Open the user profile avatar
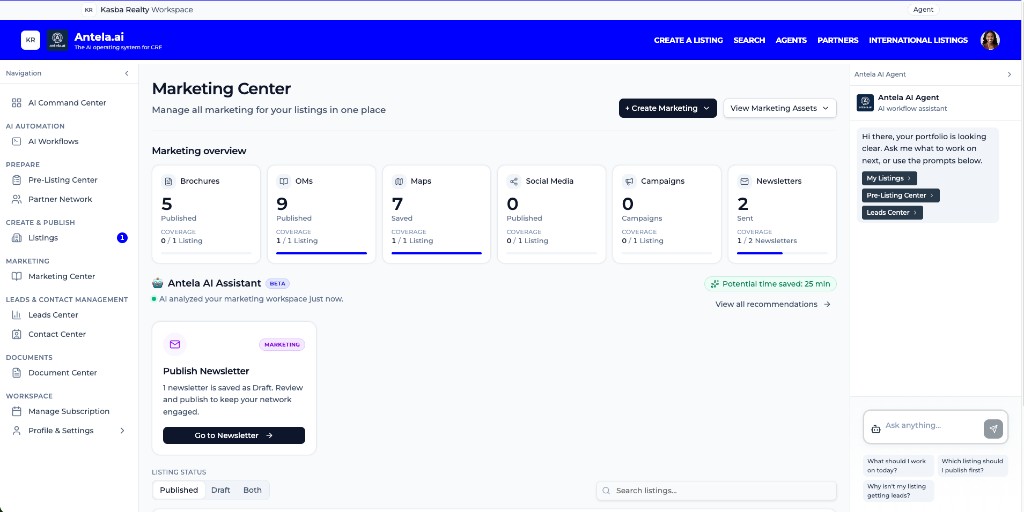This screenshot has height=512, width=1024. [990, 40]
